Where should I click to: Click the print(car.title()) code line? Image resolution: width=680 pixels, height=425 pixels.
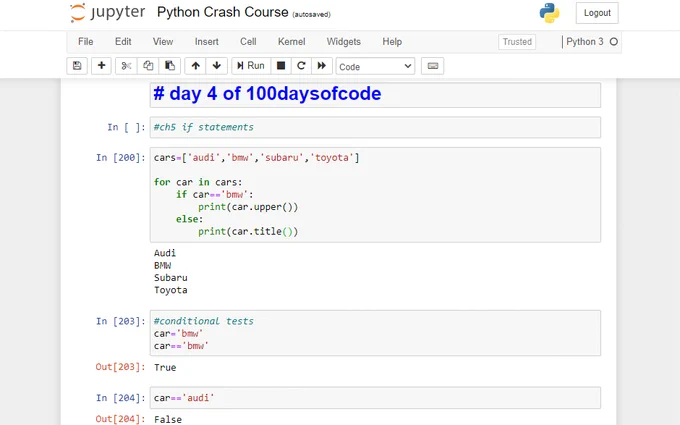coord(248,232)
